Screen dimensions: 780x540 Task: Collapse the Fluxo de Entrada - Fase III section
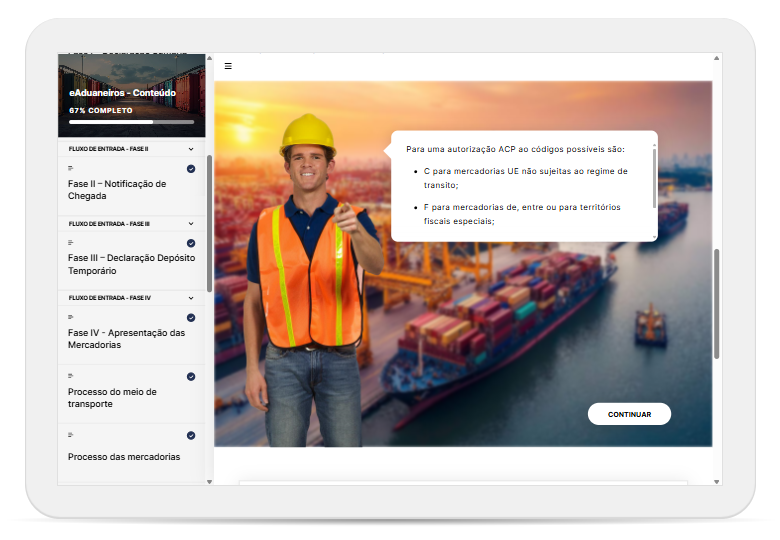[x=191, y=224]
